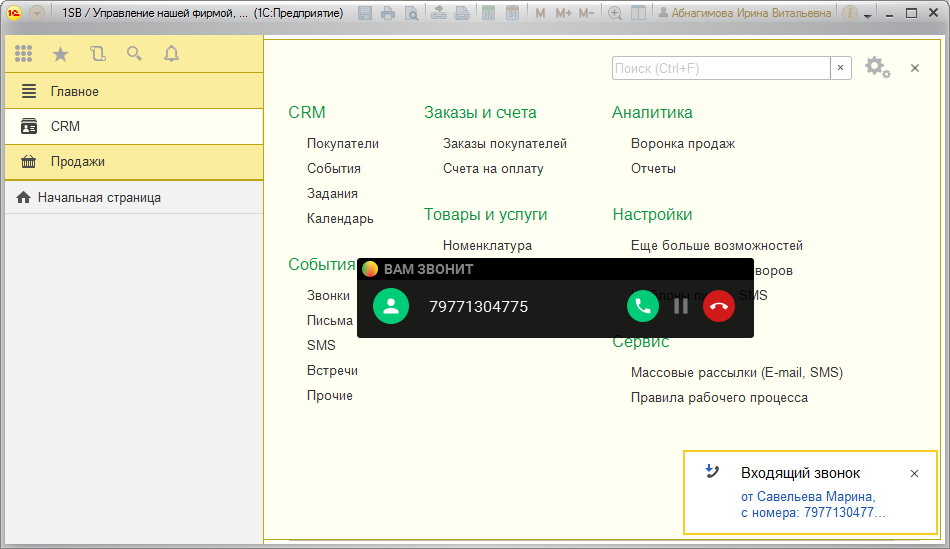Put the incoming call on hold
Image resolution: width=950 pixels, height=549 pixels.
[681, 306]
